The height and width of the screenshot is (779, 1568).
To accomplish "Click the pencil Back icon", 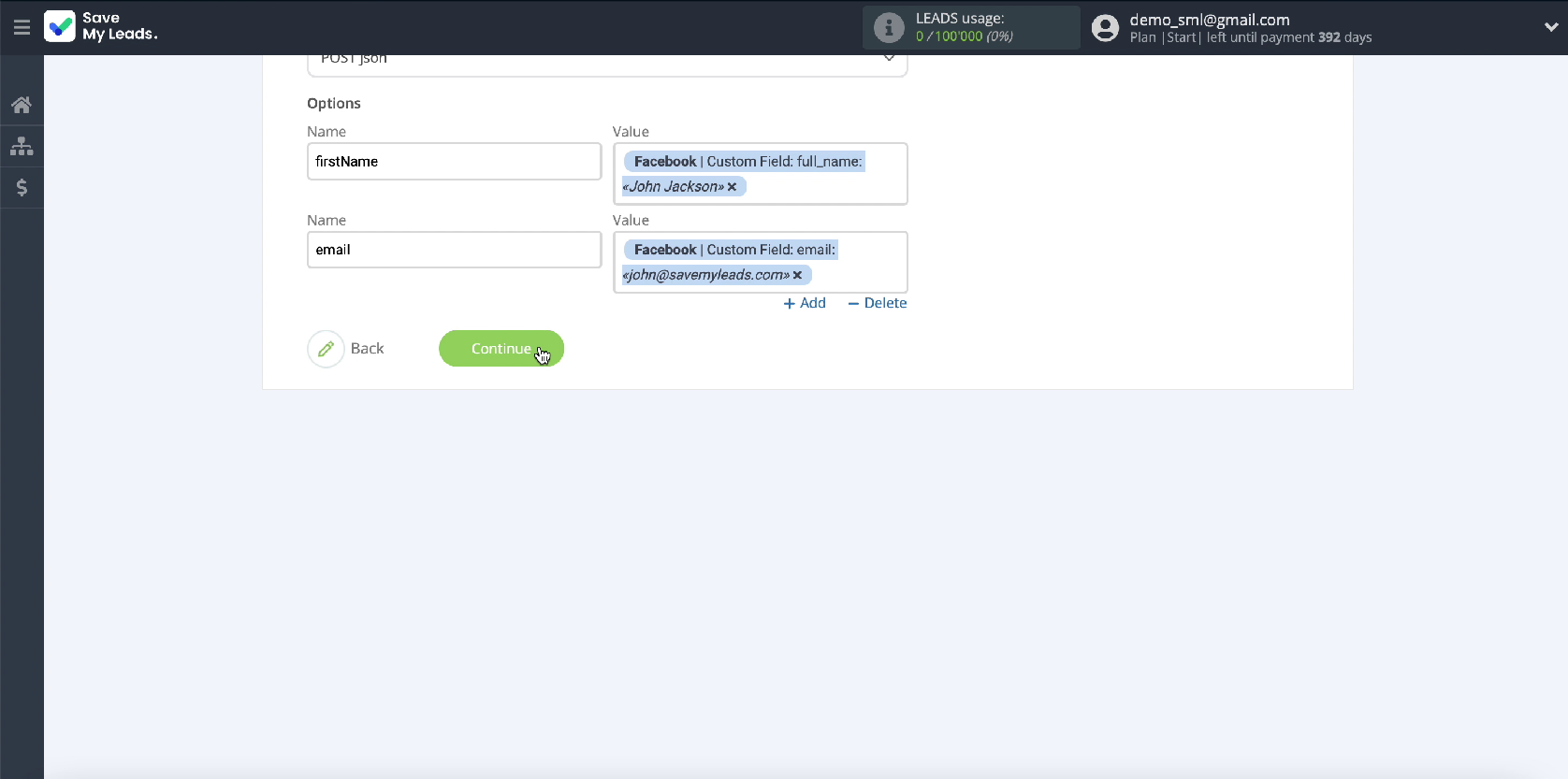I will click(x=326, y=349).
